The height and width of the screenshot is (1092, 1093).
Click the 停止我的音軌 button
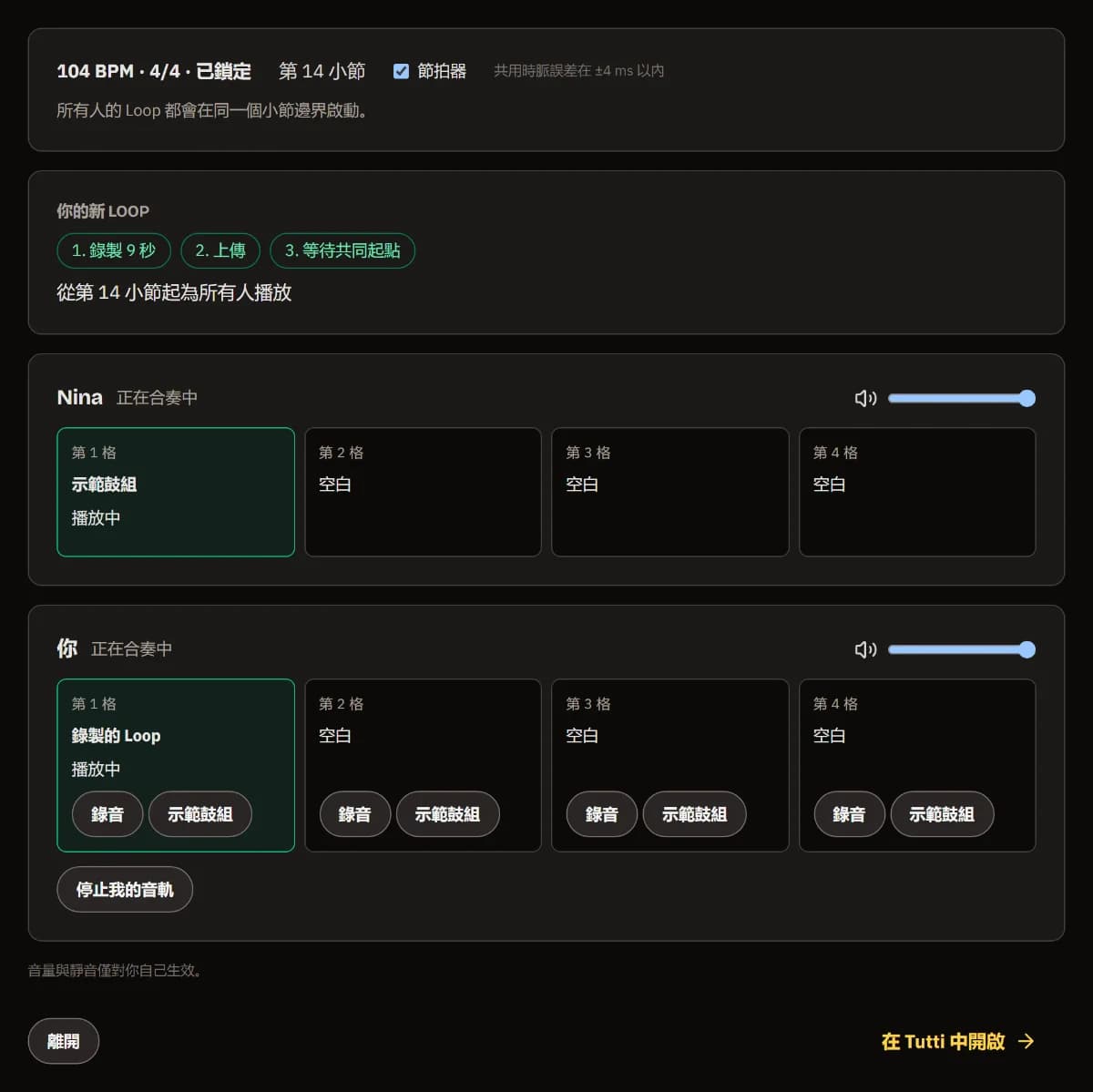[125, 889]
